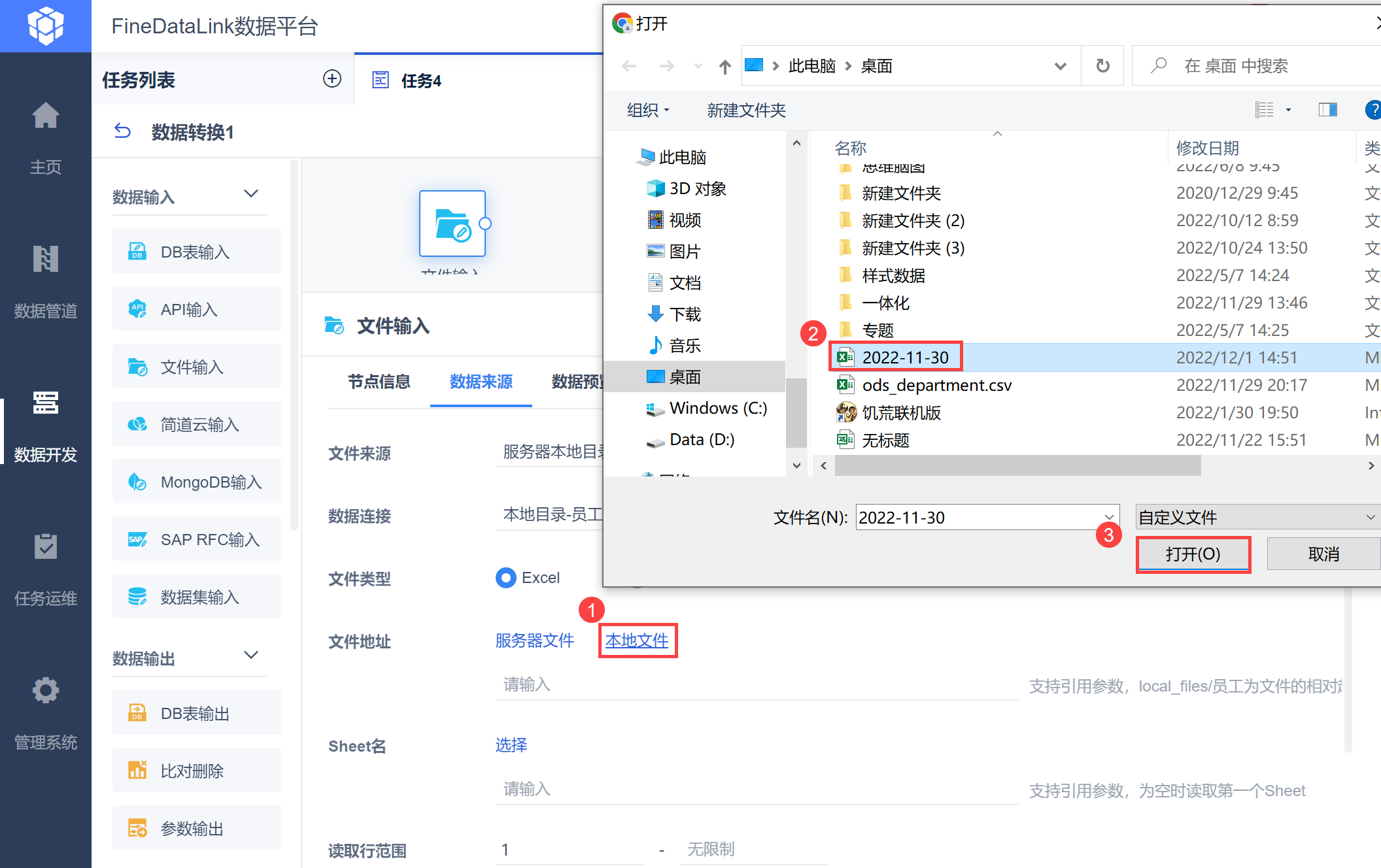Add a new task with plus icon

pyautogui.click(x=332, y=79)
